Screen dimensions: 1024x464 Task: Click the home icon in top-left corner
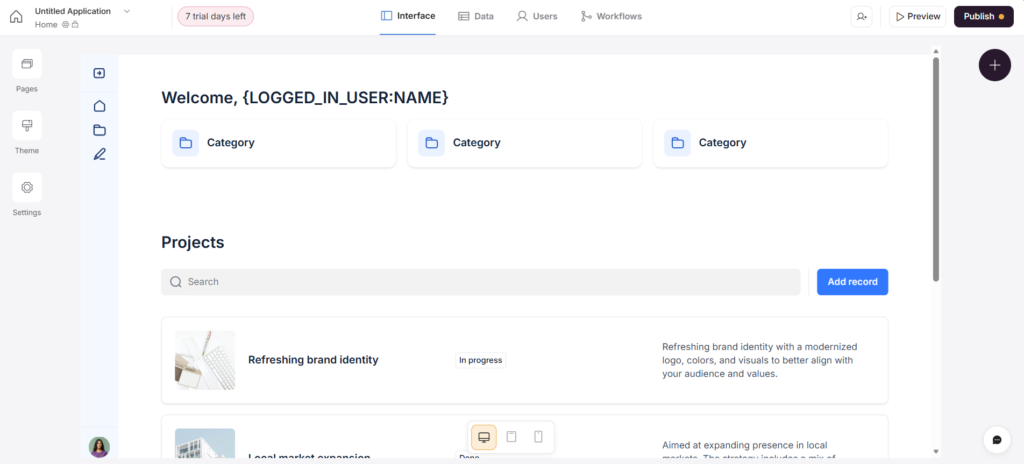tap(16, 17)
